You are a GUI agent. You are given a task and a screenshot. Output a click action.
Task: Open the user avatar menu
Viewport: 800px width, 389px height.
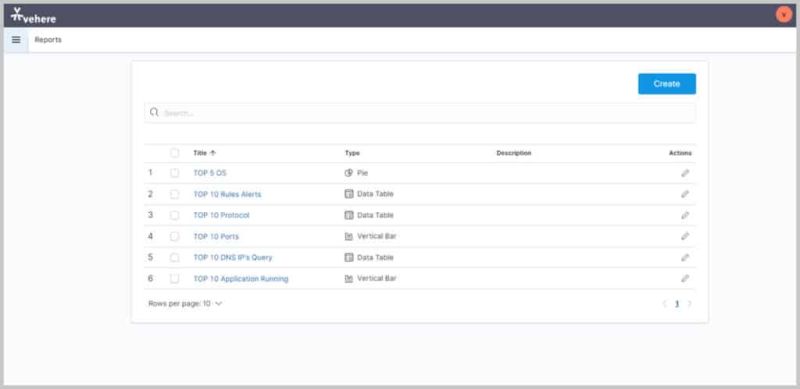click(x=784, y=15)
